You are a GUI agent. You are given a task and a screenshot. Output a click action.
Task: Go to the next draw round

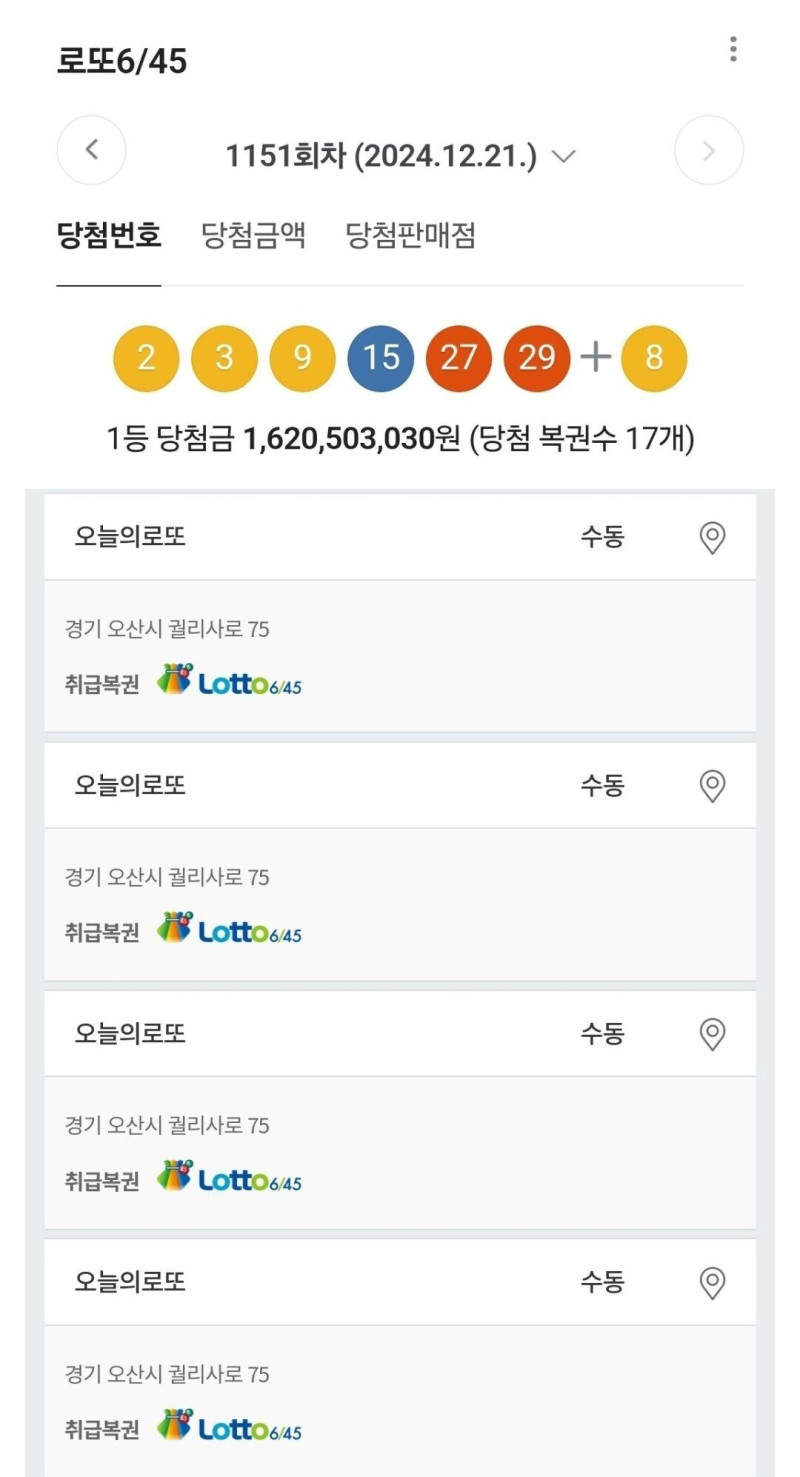coord(709,151)
